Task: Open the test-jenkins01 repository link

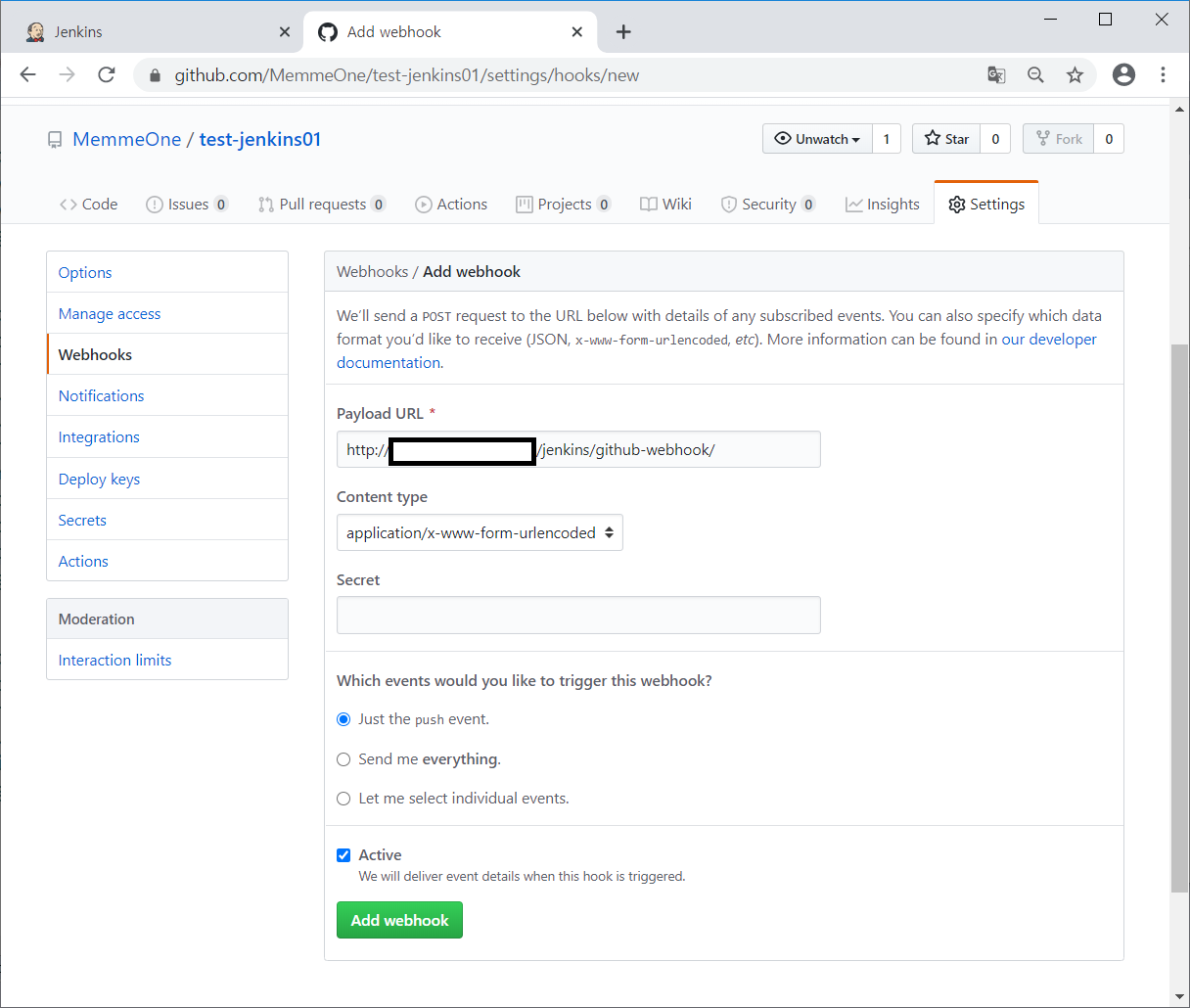Action: pos(260,139)
